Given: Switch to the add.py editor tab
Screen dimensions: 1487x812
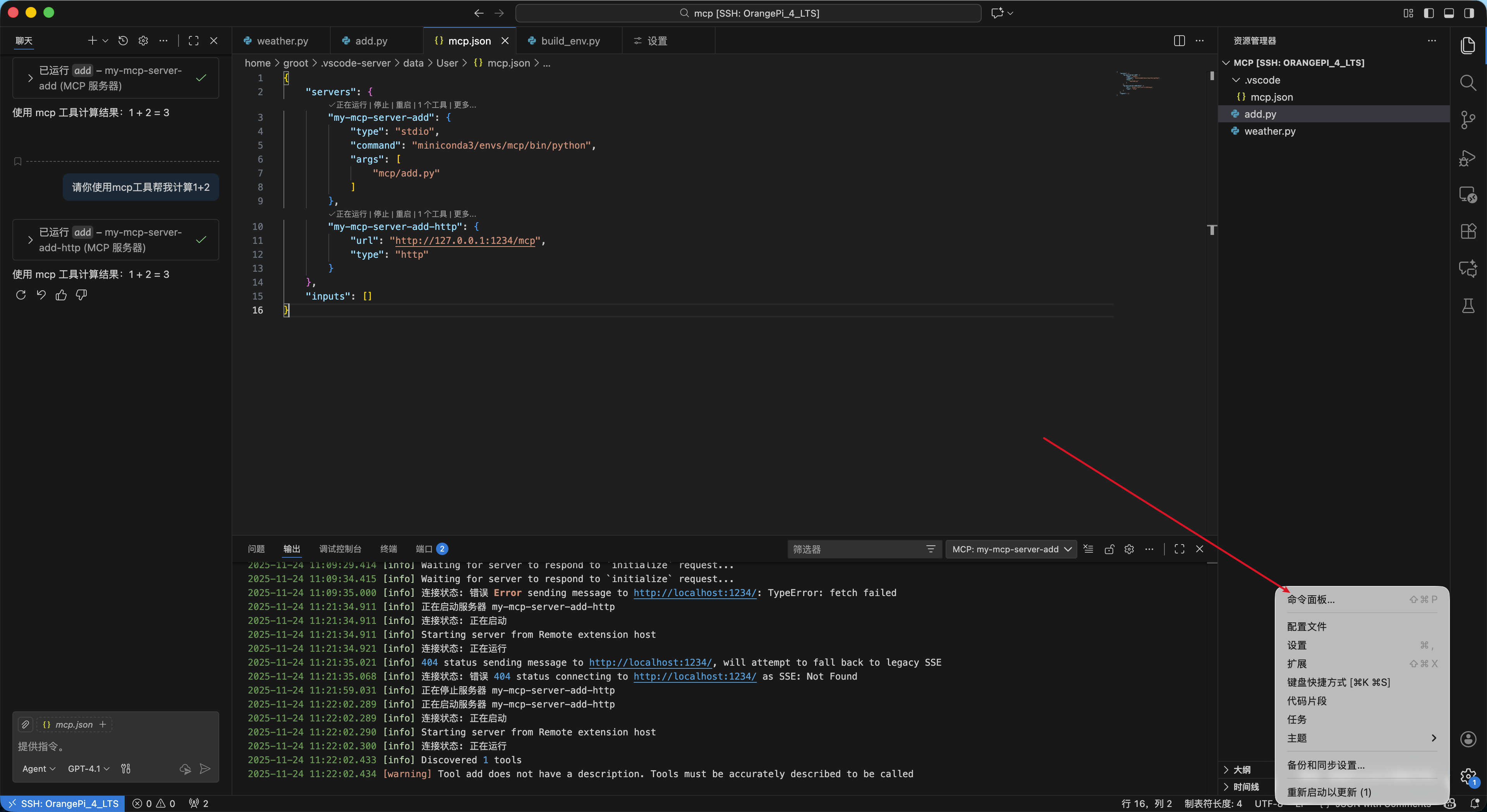Looking at the screenshot, I should 371,40.
